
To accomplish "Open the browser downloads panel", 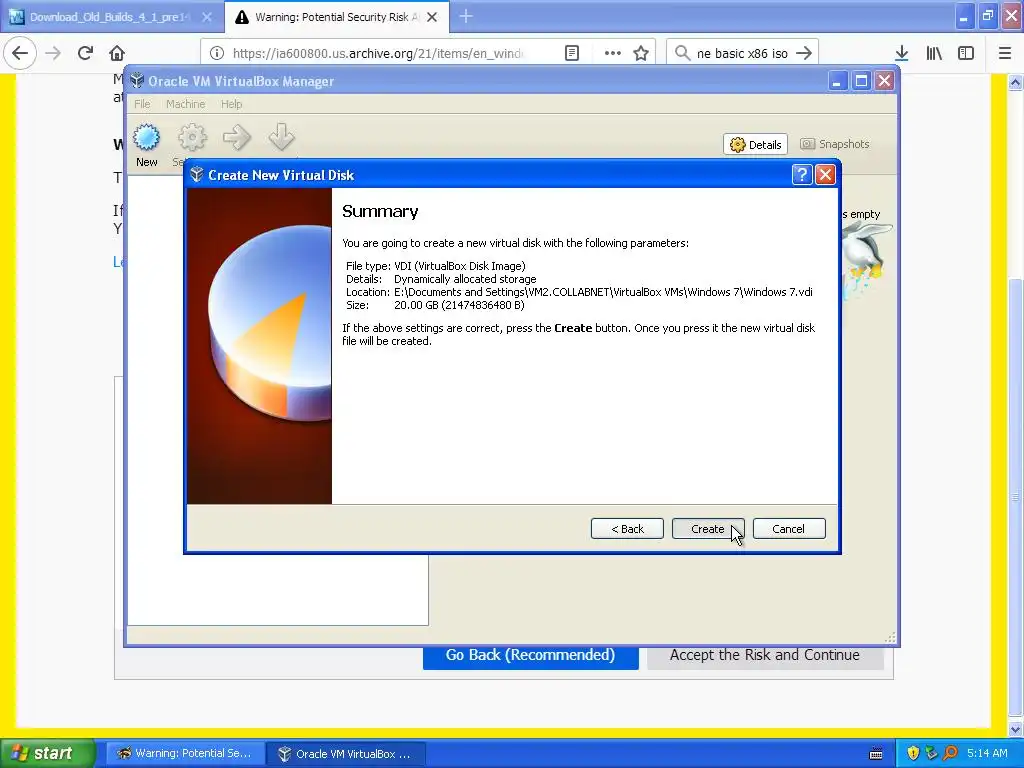I will [902, 53].
